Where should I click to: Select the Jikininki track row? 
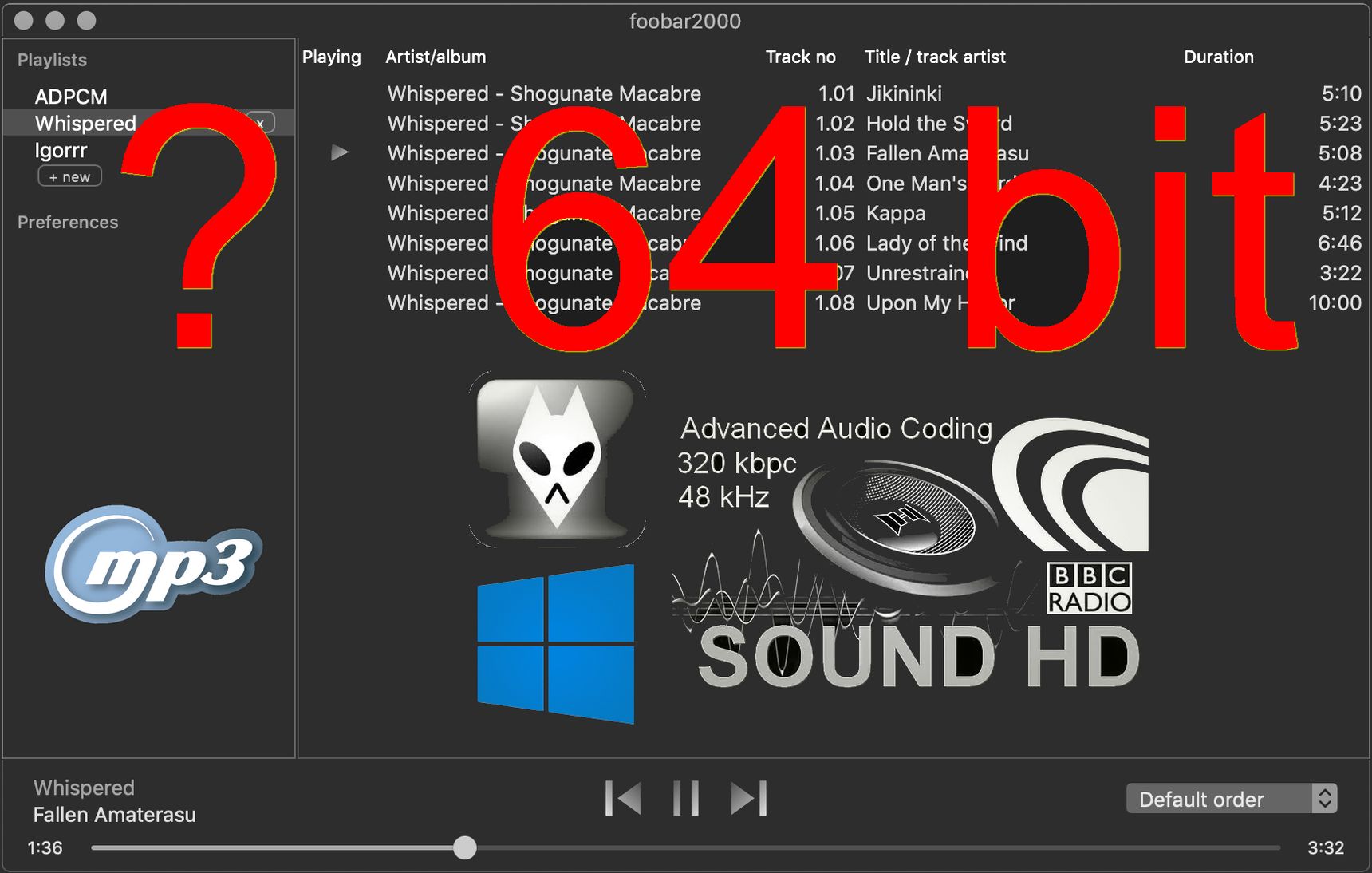pos(833,93)
